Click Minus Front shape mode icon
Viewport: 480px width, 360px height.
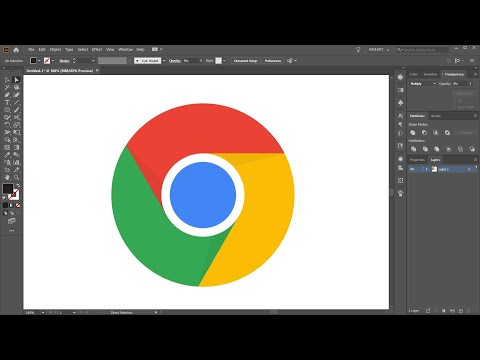click(424, 133)
